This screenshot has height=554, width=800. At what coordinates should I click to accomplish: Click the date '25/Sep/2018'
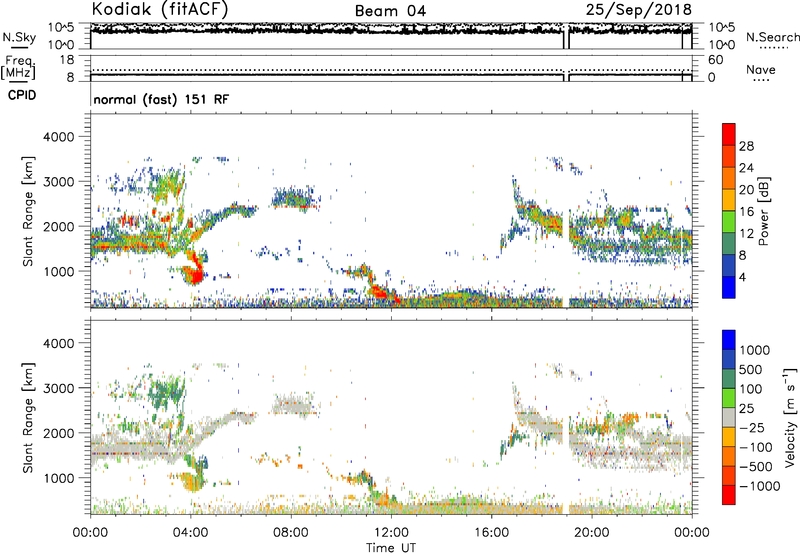click(639, 9)
